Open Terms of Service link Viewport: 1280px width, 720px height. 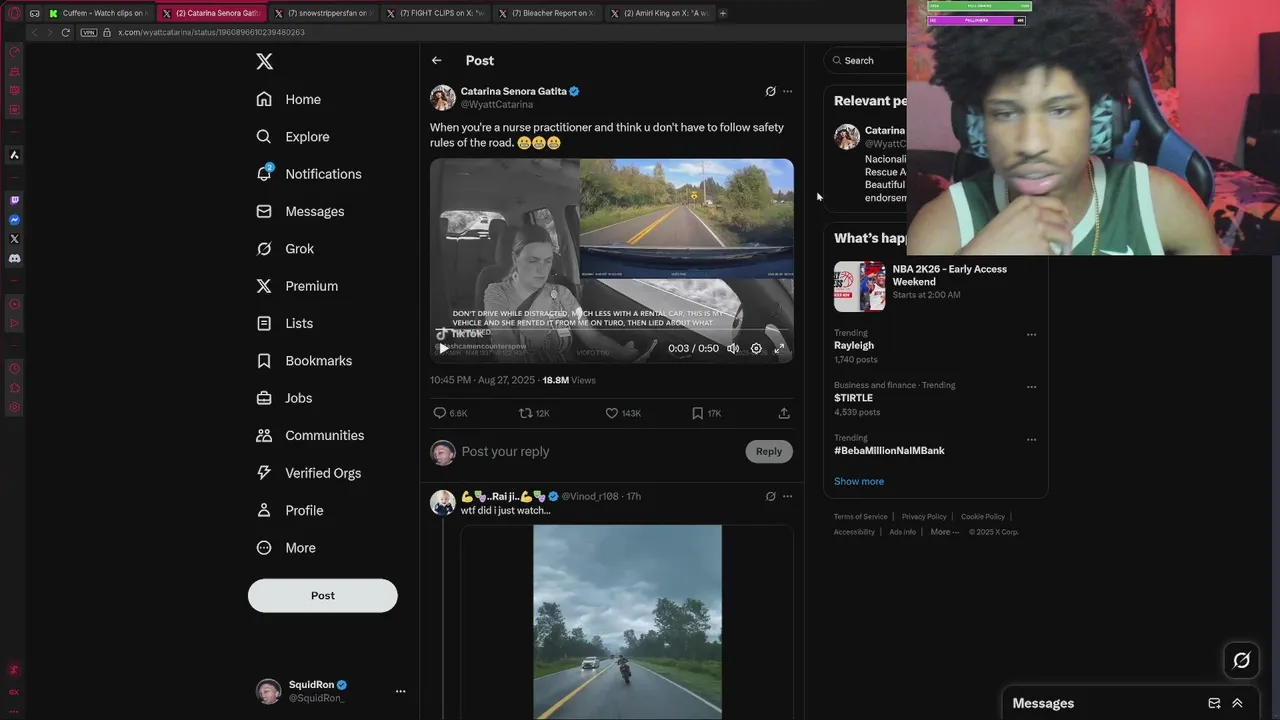[861, 517]
